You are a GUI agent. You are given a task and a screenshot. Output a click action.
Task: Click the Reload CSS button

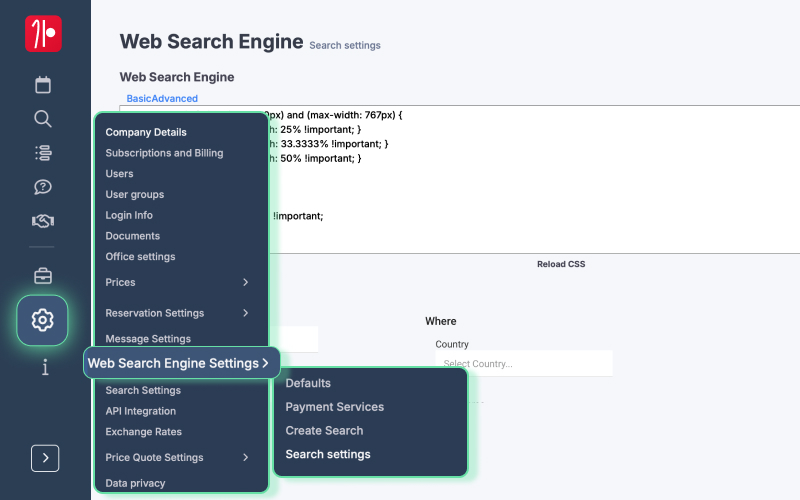pos(560,264)
